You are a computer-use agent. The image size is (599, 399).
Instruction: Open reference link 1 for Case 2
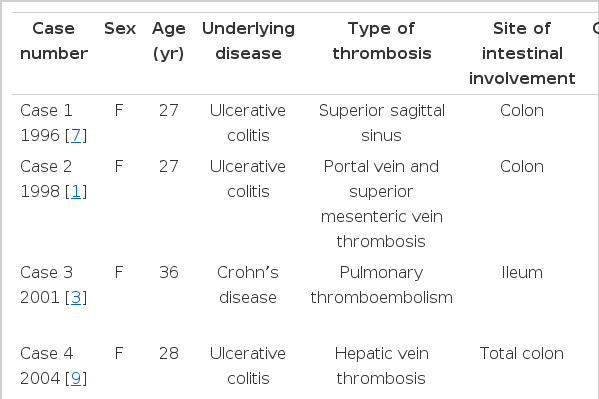pyautogui.click(x=76, y=191)
